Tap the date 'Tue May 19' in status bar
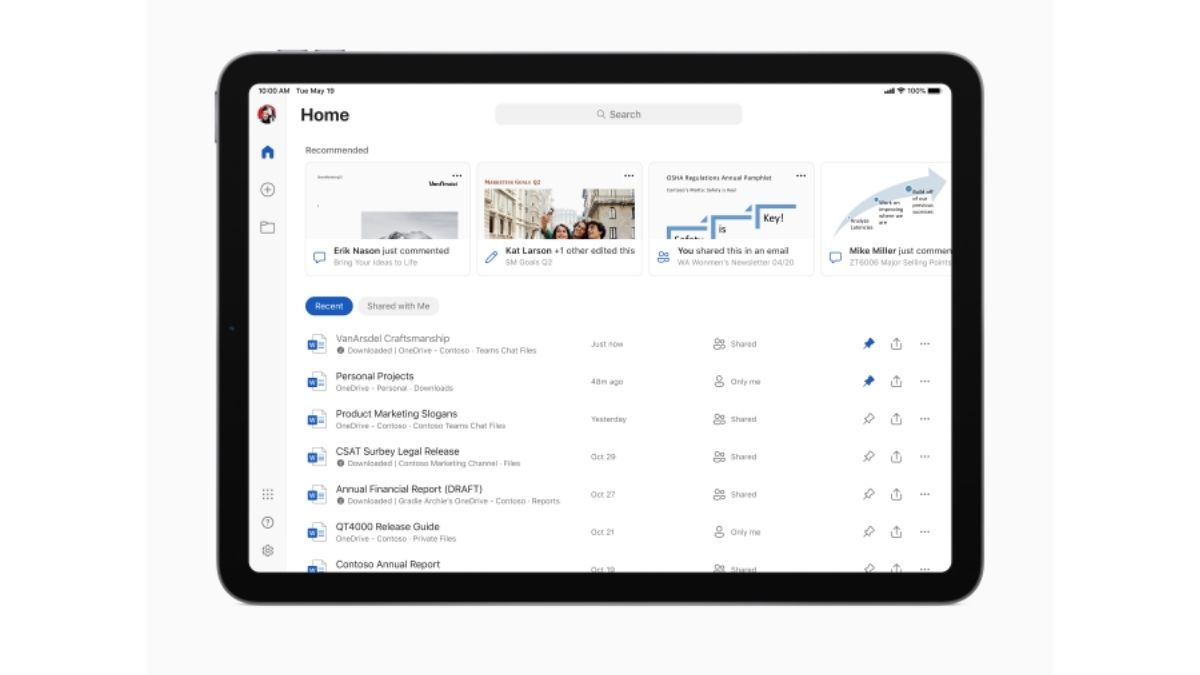The width and height of the screenshot is (1200, 675). [317, 91]
